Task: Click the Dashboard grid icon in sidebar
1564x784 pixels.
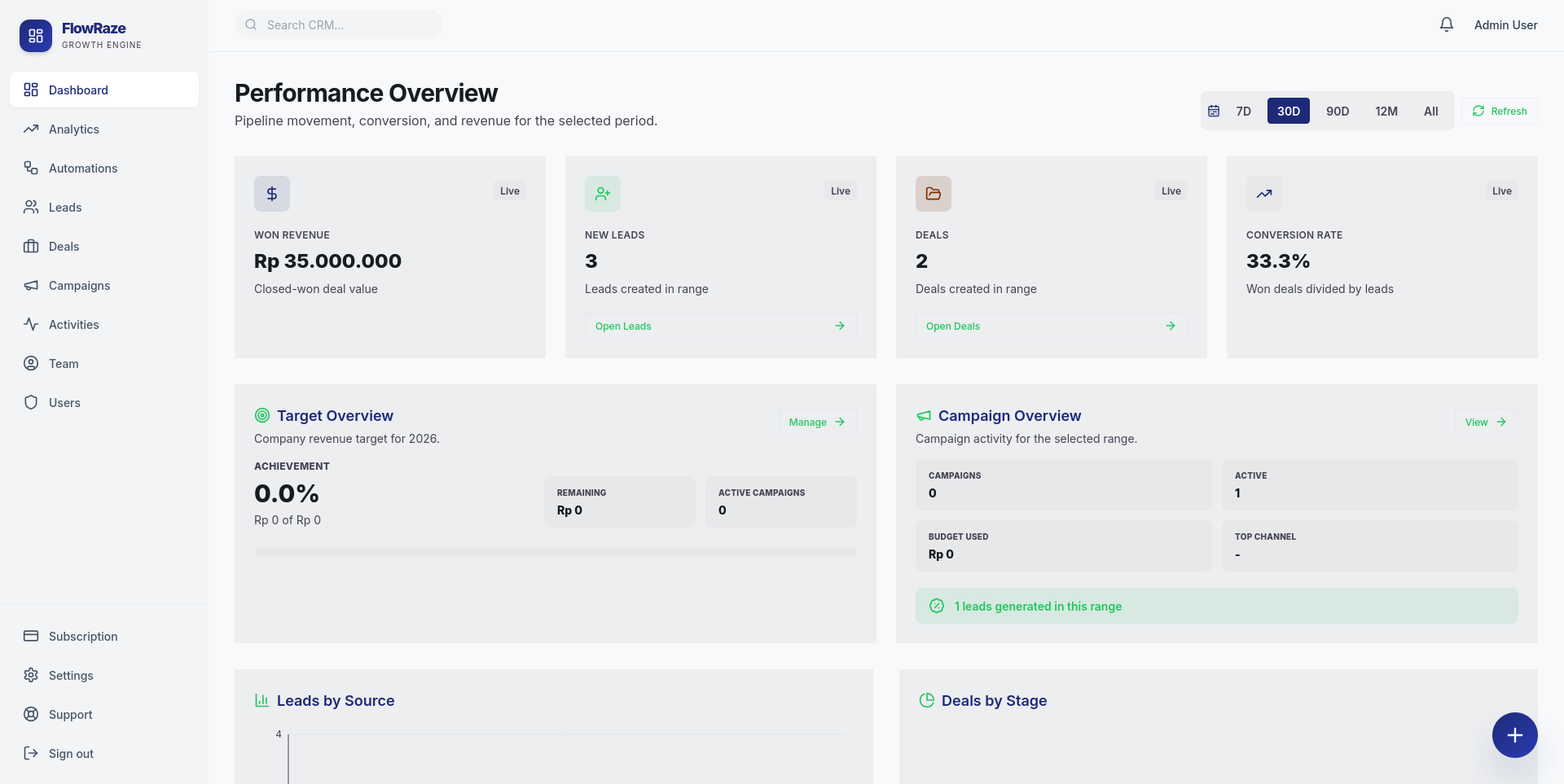Action: (x=31, y=90)
